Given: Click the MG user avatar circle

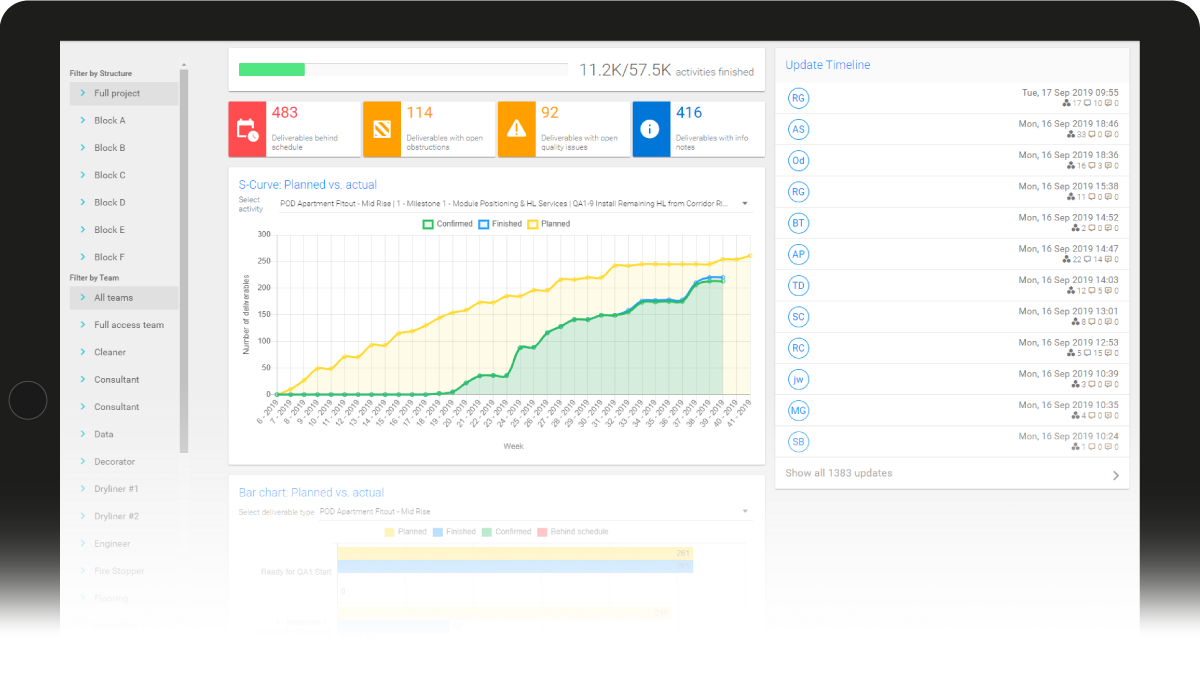Looking at the screenshot, I should click(798, 411).
